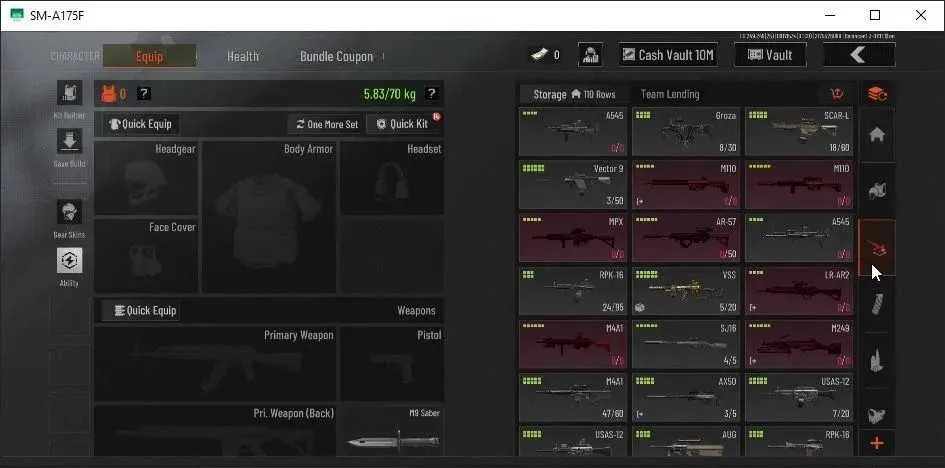Click Quick Equip above the Headgear slot
Image resolution: width=945 pixels, height=468 pixels.
140,124
